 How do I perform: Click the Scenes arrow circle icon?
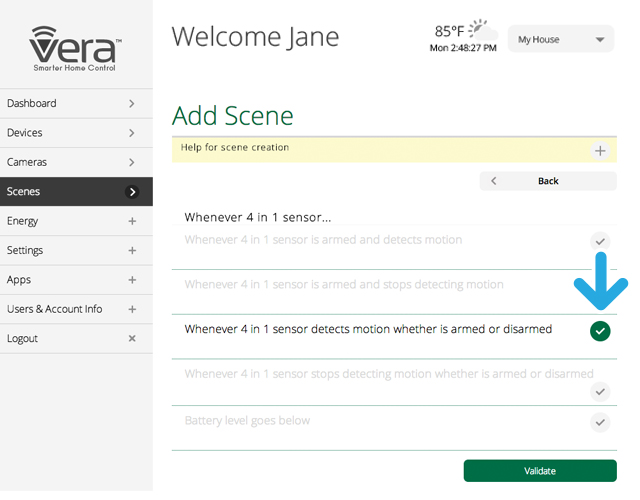point(132,191)
